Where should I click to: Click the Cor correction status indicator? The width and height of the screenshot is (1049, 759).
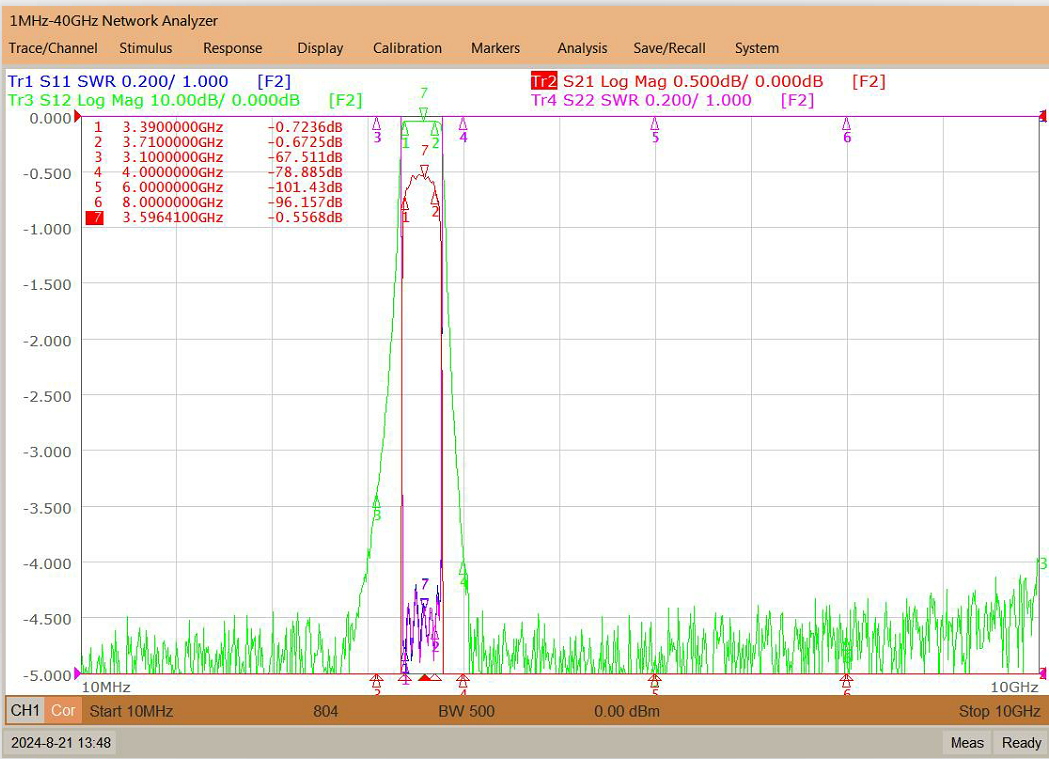point(64,710)
